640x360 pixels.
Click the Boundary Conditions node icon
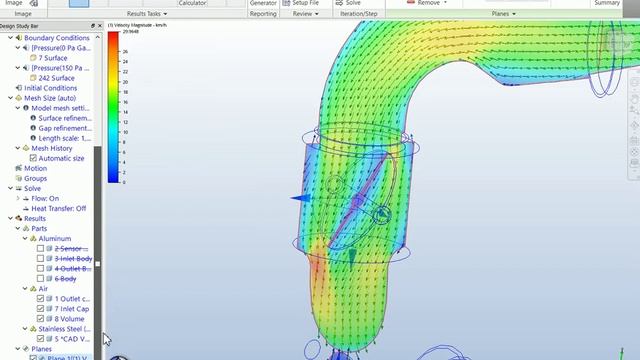[x=19, y=38]
